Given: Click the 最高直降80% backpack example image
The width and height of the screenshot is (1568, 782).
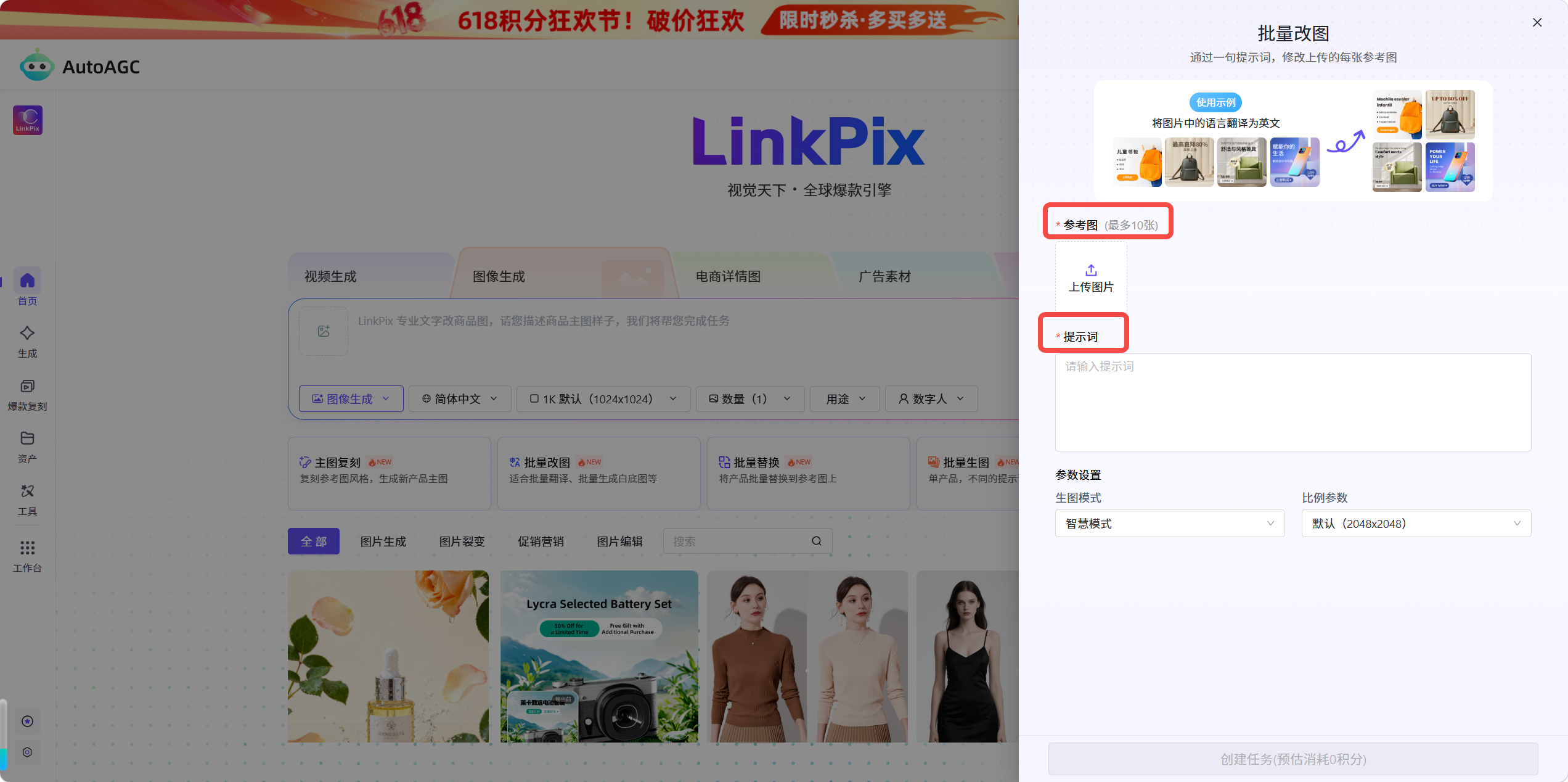Looking at the screenshot, I should pos(1190,162).
